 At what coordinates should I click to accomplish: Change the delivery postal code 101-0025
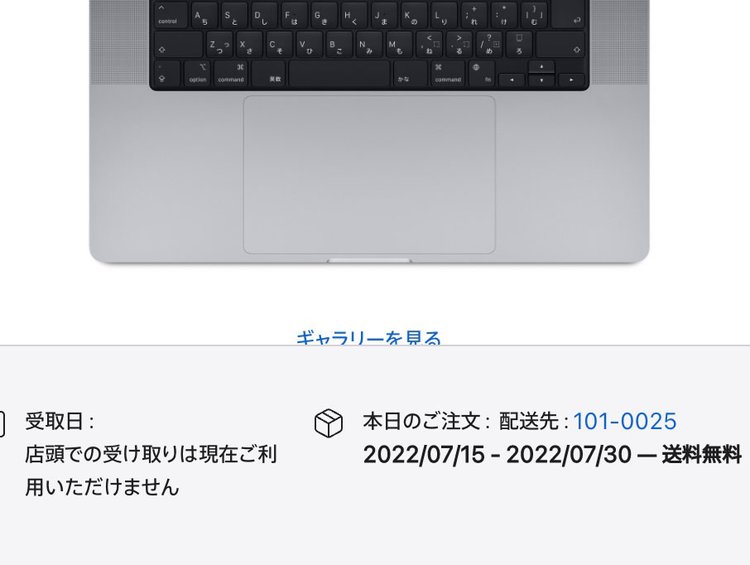point(625,421)
